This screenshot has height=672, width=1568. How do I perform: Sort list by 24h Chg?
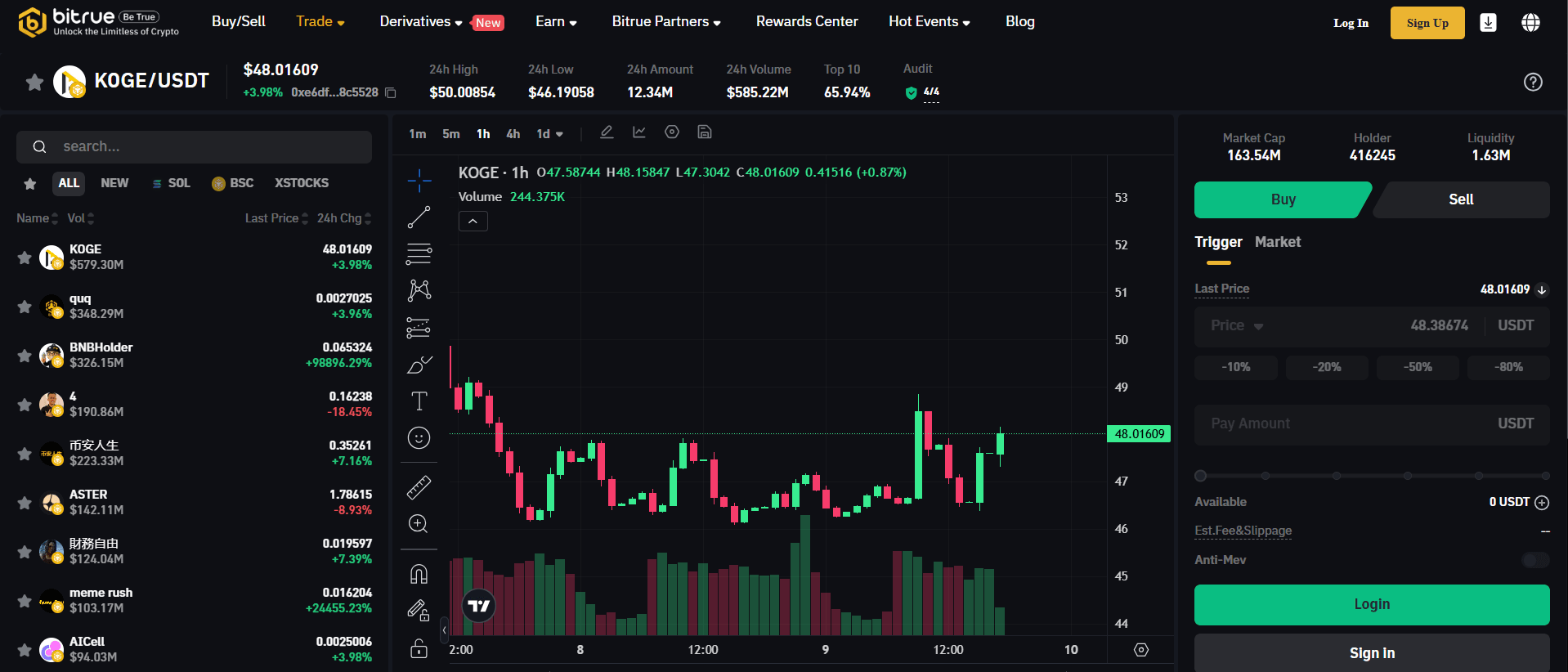point(344,218)
